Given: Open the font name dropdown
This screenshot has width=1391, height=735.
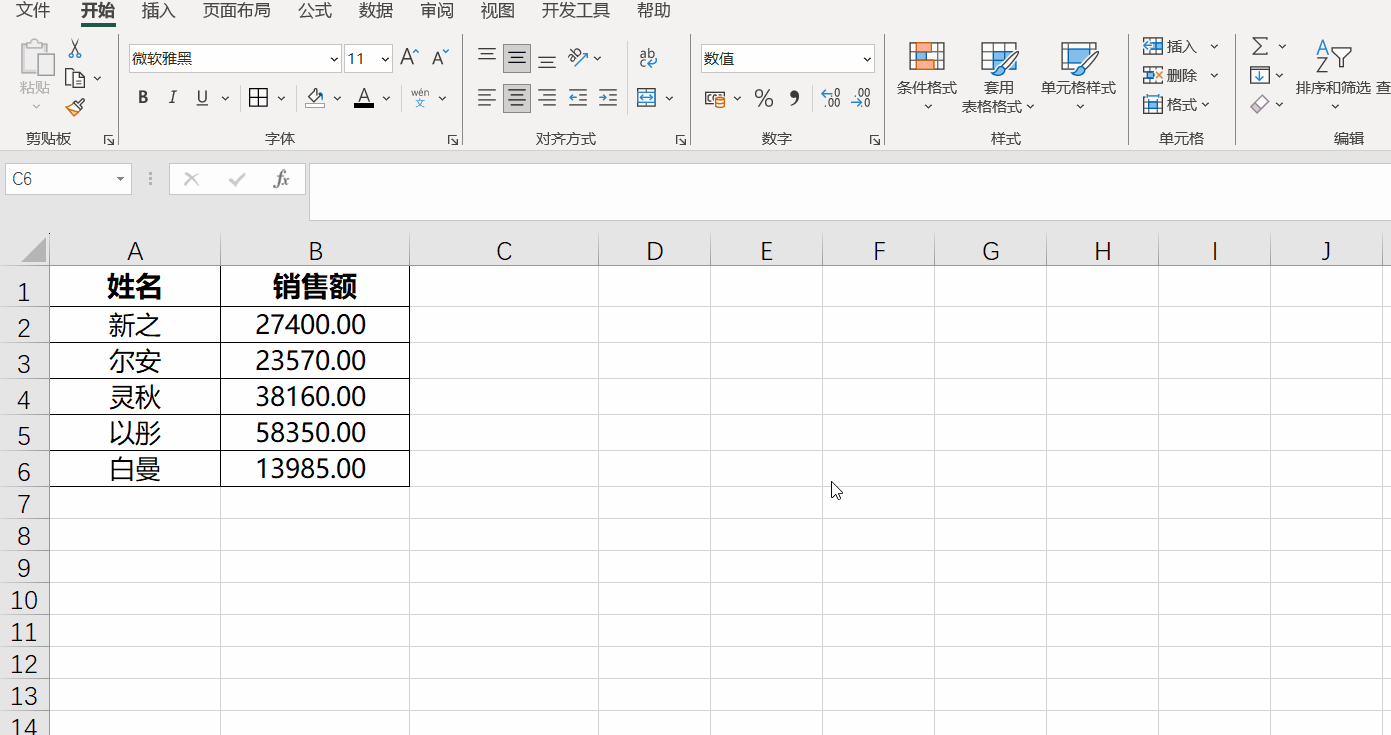Looking at the screenshot, I should point(333,59).
